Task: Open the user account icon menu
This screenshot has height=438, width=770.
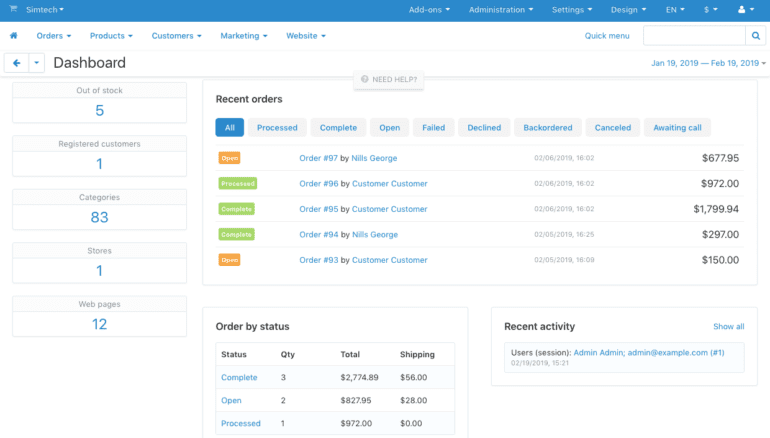Action: point(745,10)
